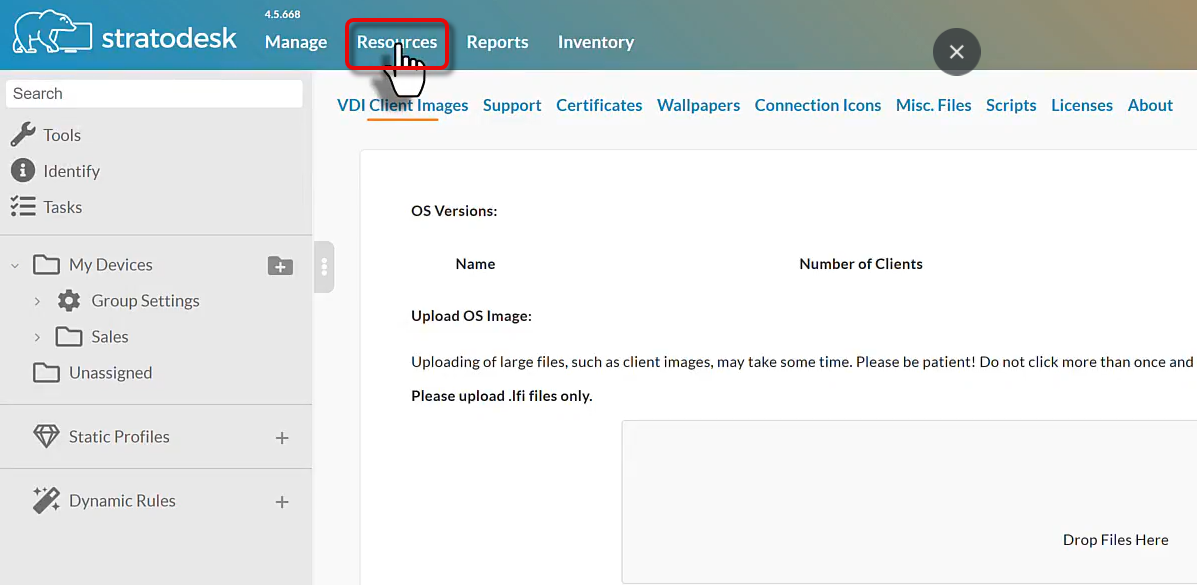Select the Unassigned folder icon
This screenshot has height=585, width=1197.
(46, 373)
